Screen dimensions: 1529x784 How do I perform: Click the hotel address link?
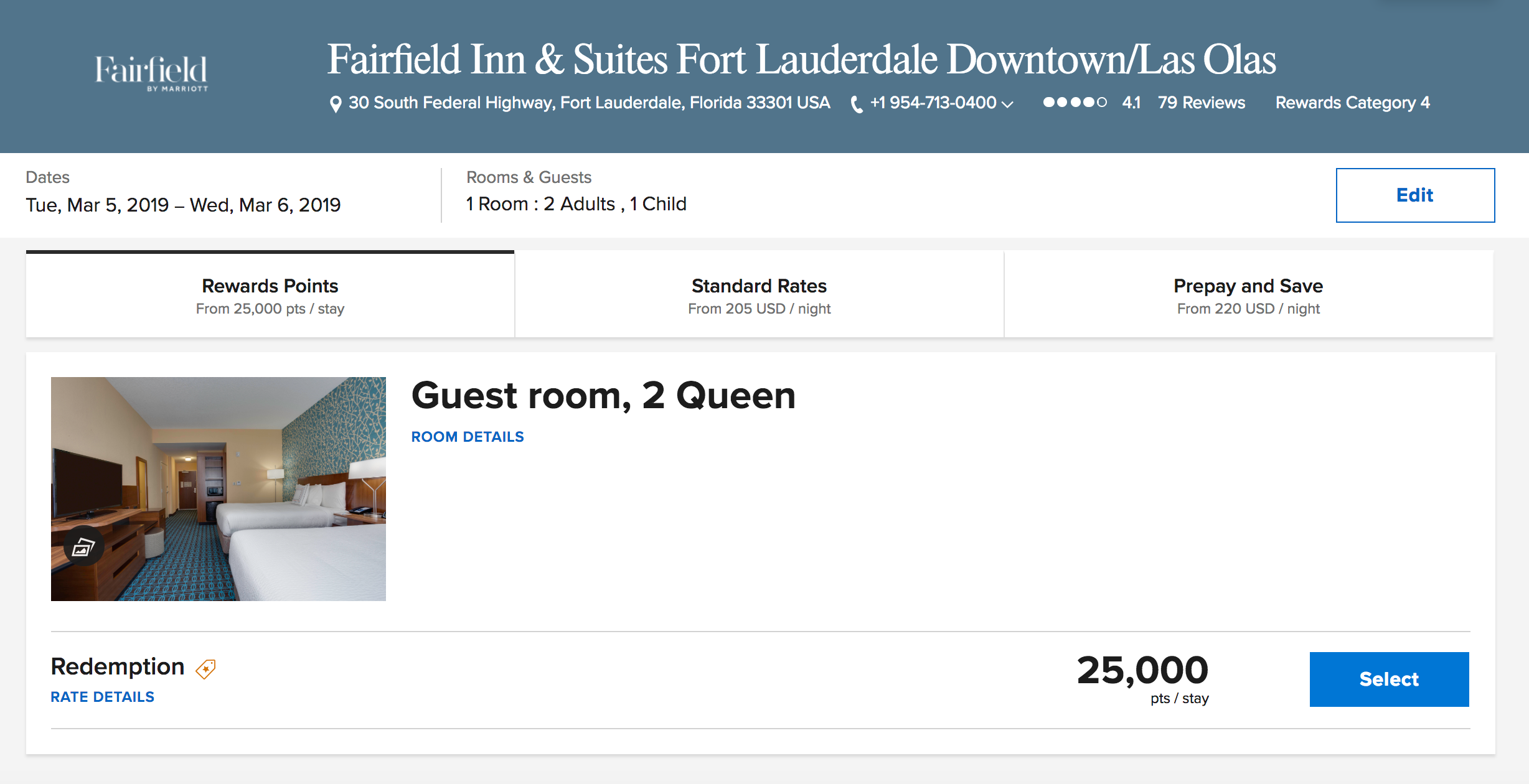(589, 103)
